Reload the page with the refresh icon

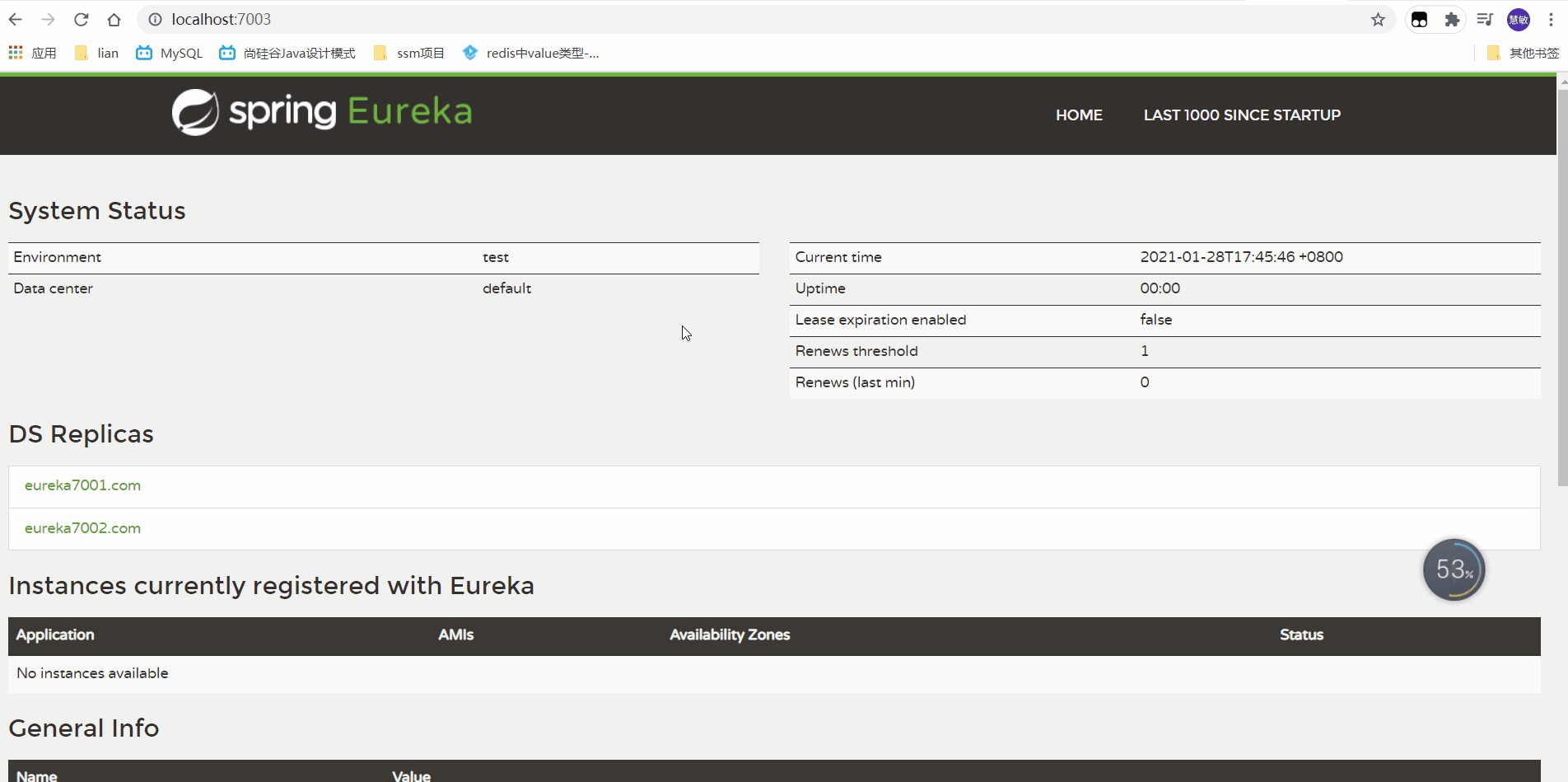pyautogui.click(x=81, y=19)
